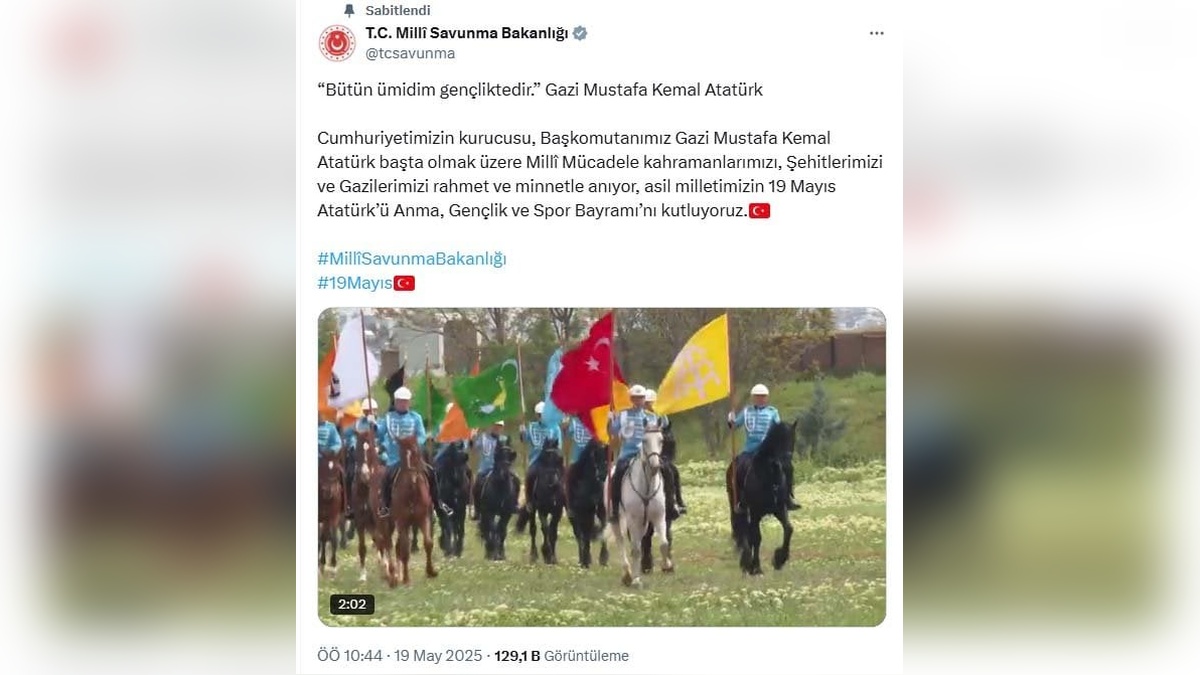1200x675 pixels.
Task: Open the #MillîSavunmaBakanlığı hashtag
Action: [x=412, y=259]
